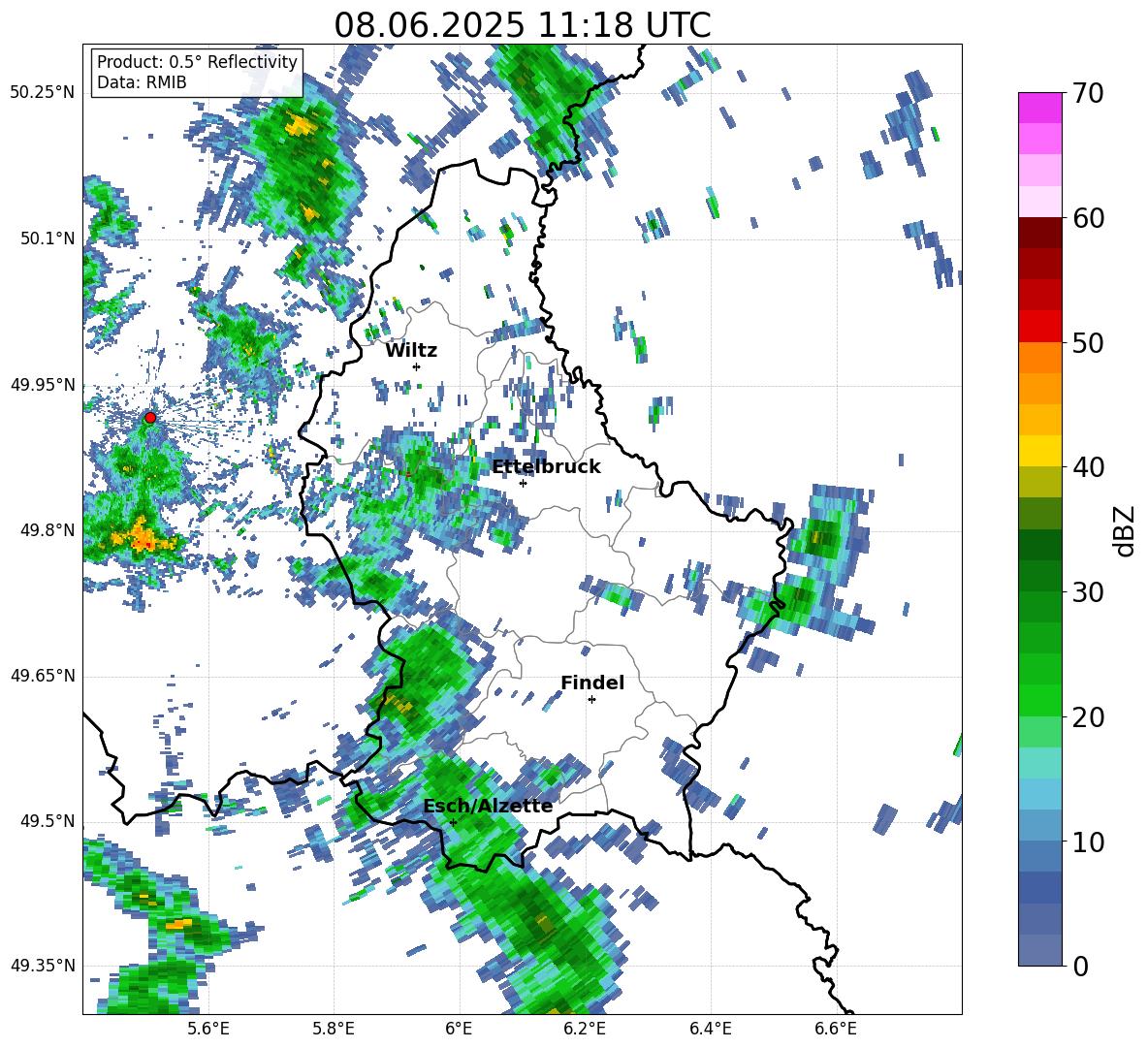Click the dBZ colorbar label
The width and height of the screenshot is (1148, 1048).
click(1125, 530)
